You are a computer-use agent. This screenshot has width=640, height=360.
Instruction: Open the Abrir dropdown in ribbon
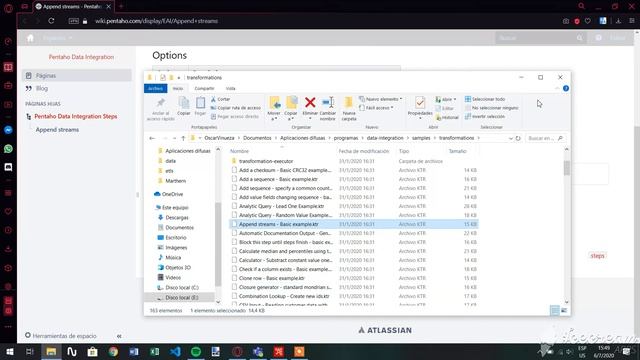coord(446,99)
